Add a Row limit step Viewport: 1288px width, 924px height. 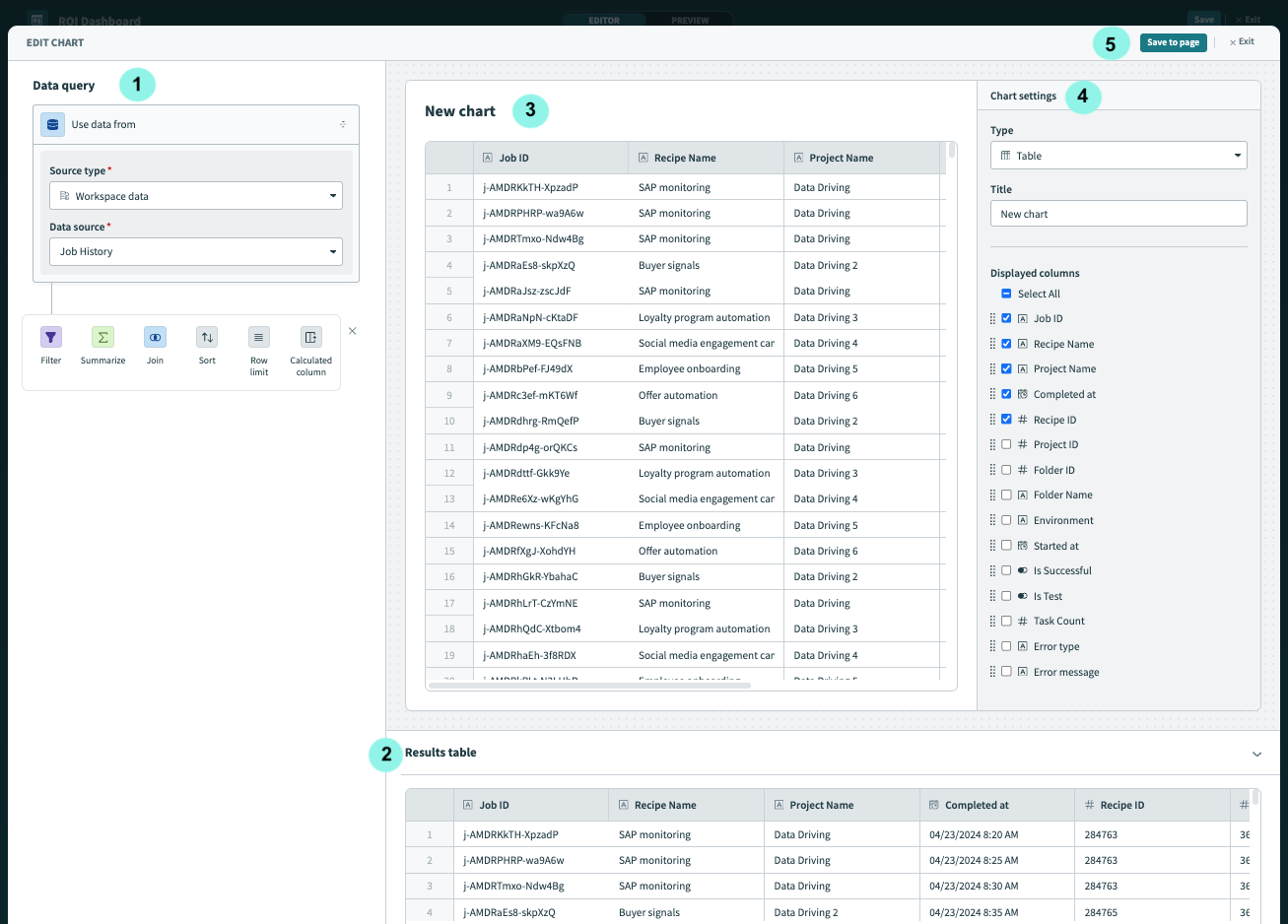pos(259,338)
